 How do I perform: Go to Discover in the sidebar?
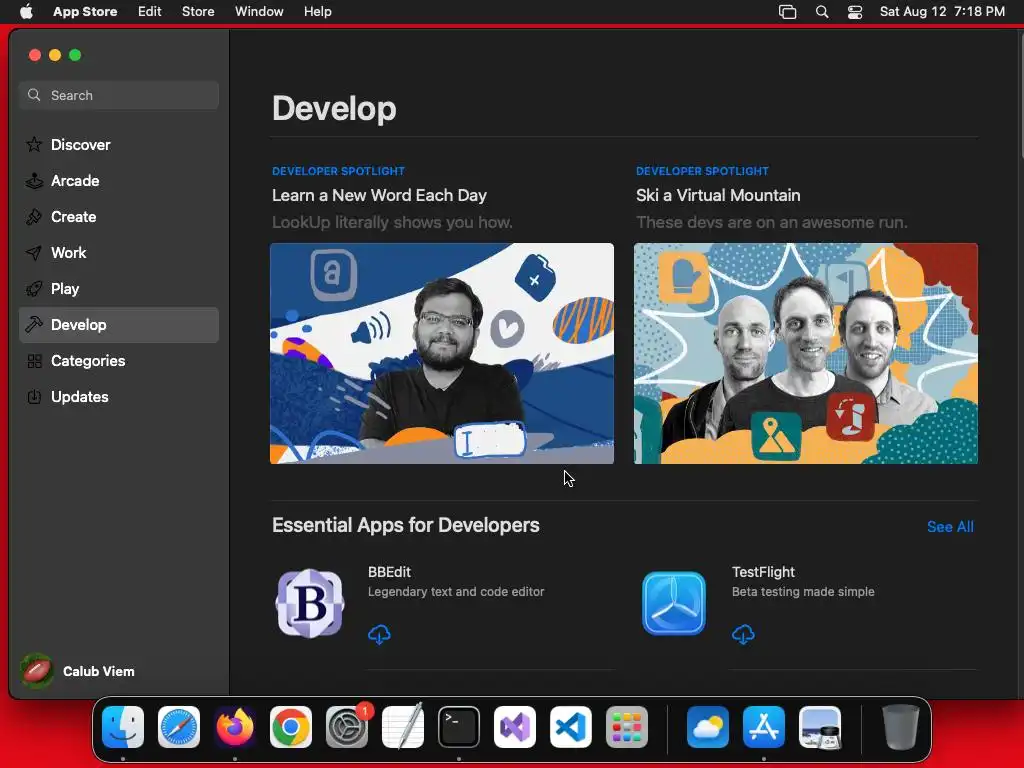coord(119,144)
